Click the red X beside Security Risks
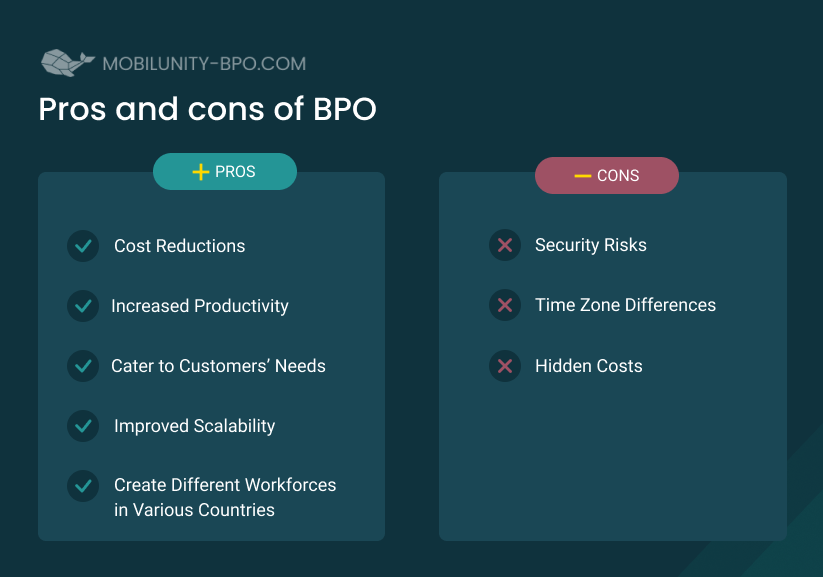 (x=505, y=245)
